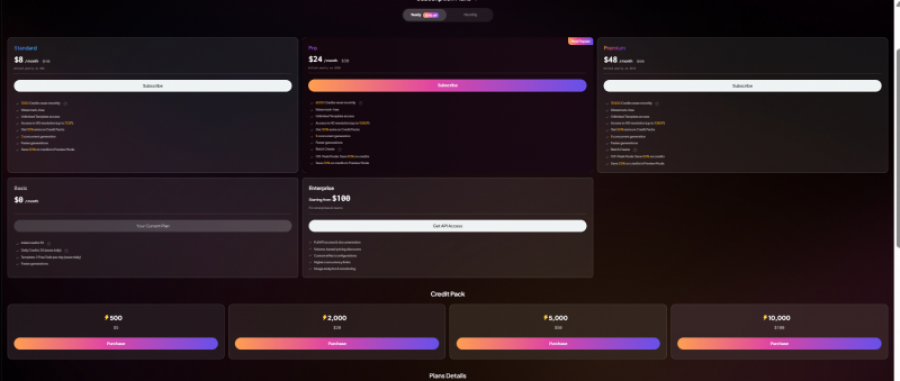Subscribe to the Pro $24 plan
This screenshot has width=900, height=381.
(x=447, y=85)
